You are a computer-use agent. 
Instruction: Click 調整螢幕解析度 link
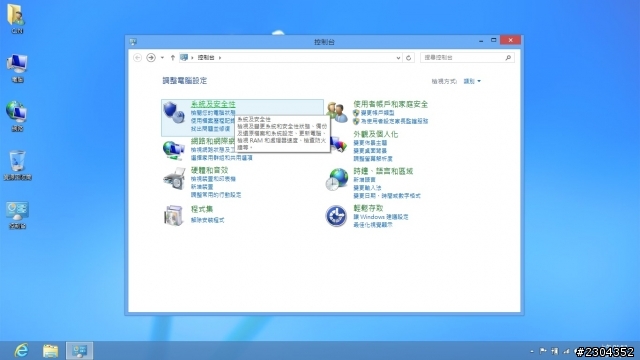point(373,159)
